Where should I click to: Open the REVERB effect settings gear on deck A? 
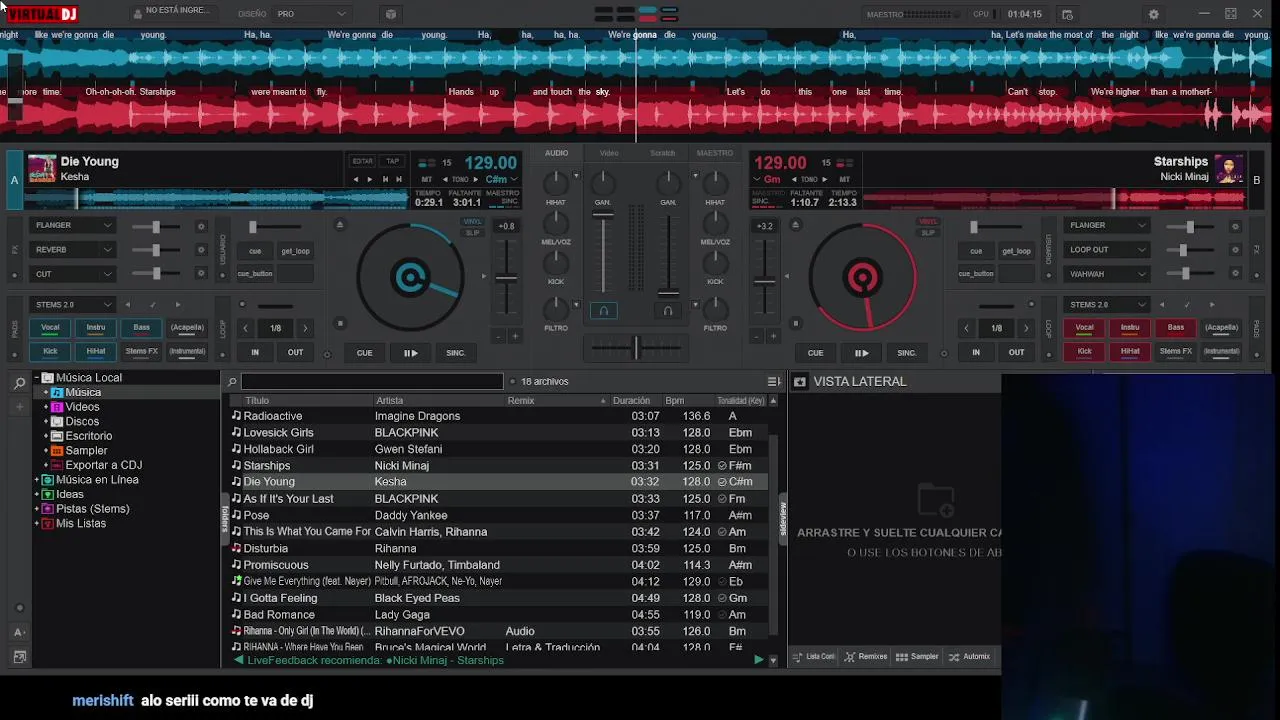pyautogui.click(x=201, y=250)
